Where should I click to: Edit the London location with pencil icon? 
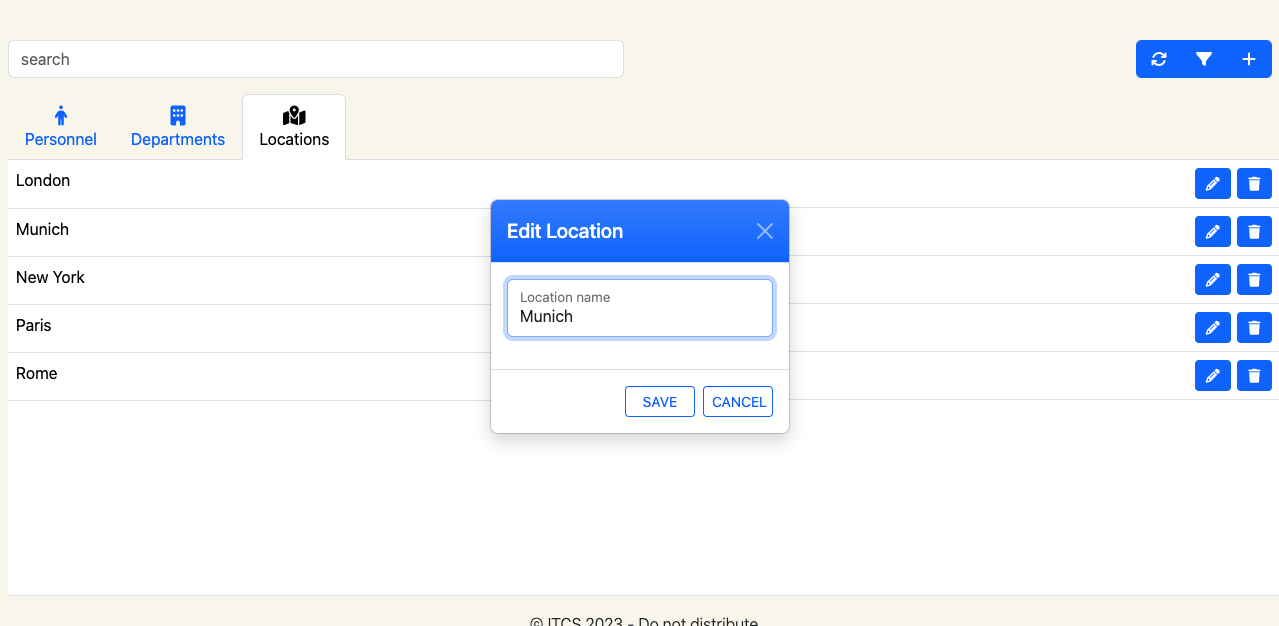(x=1213, y=184)
